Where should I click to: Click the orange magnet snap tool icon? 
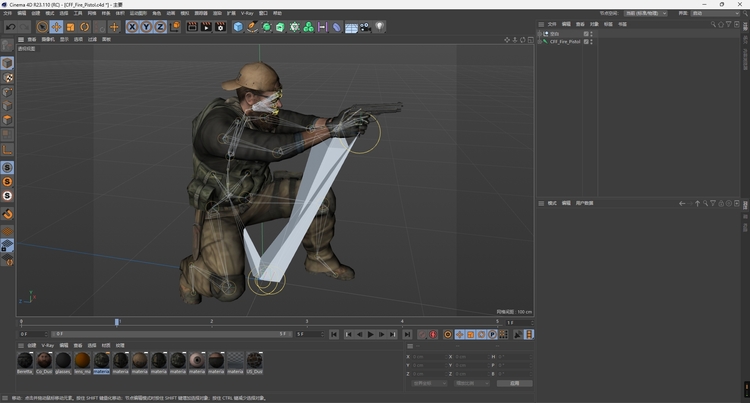(7, 214)
